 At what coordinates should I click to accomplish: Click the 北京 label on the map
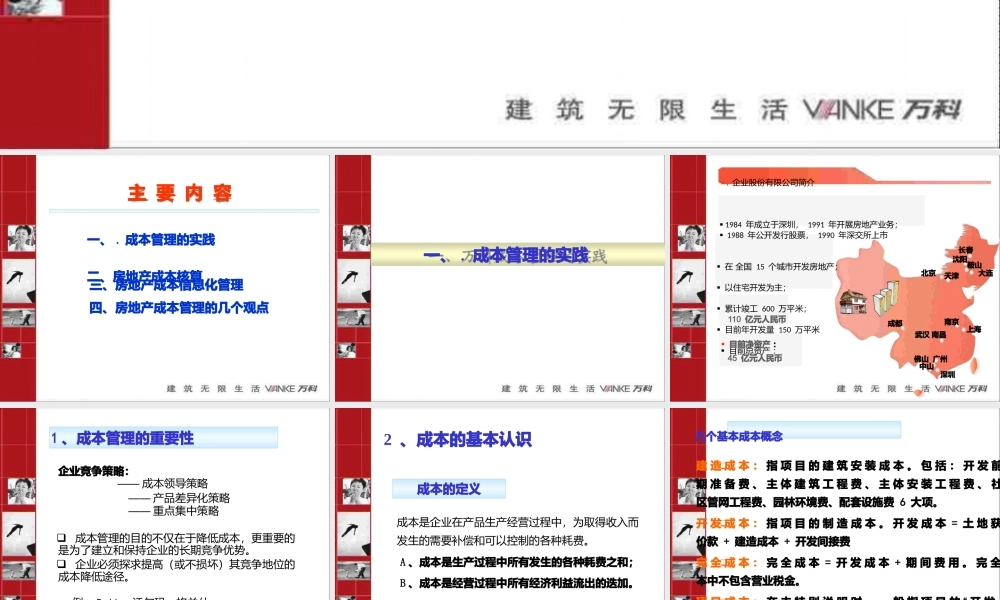[x=928, y=273]
